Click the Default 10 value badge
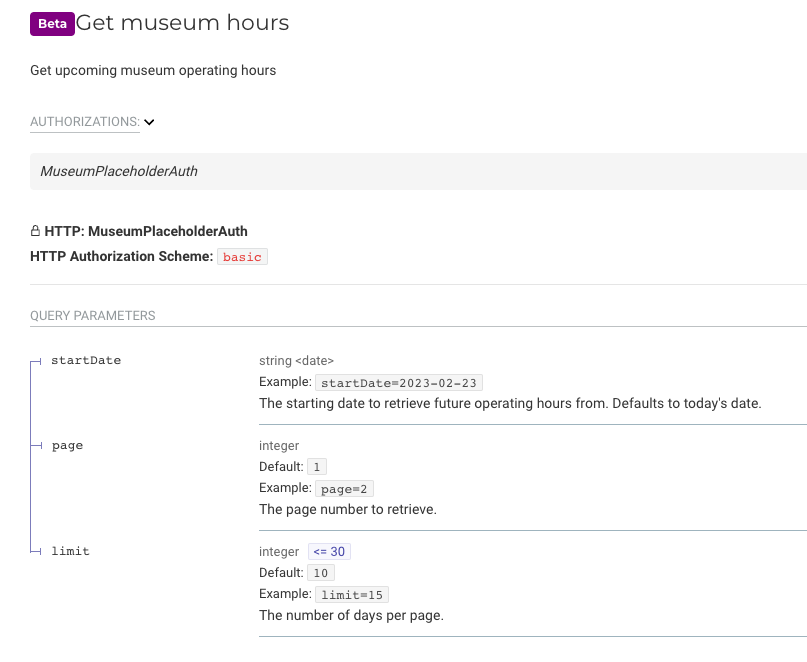This screenshot has height=662, width=807. click(x=320, y=572)
